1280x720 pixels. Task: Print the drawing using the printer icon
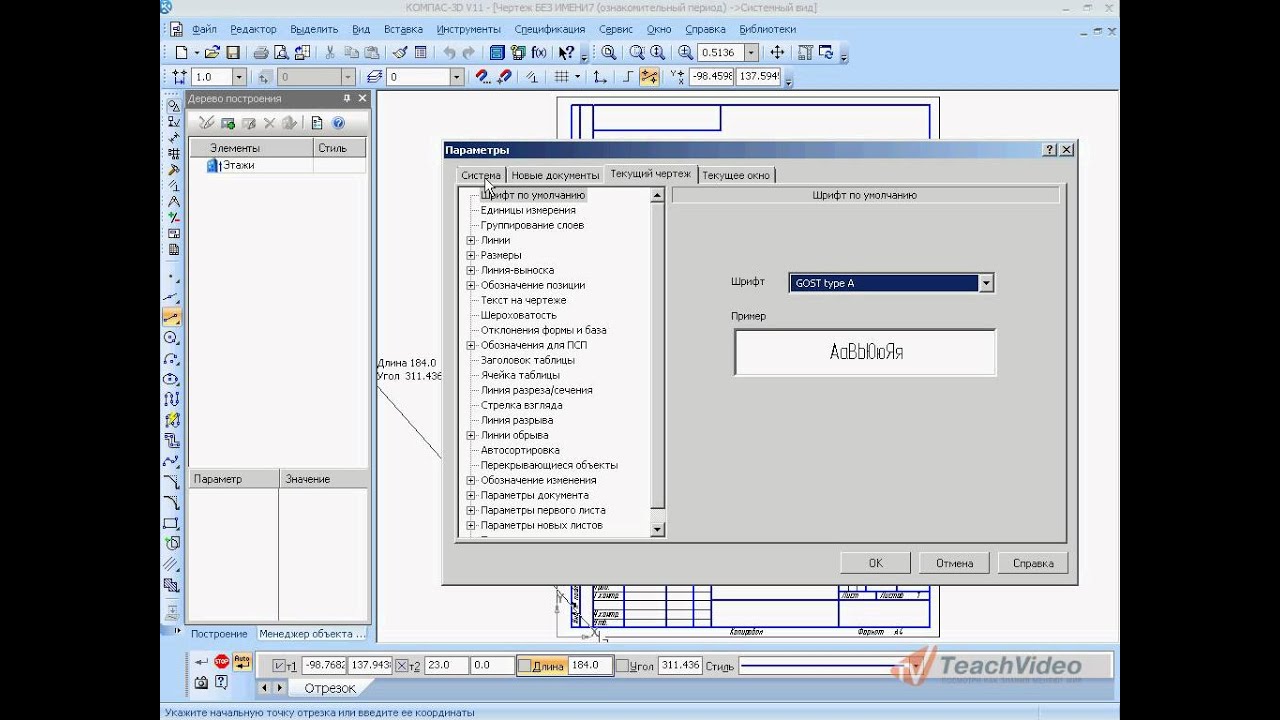260,53
